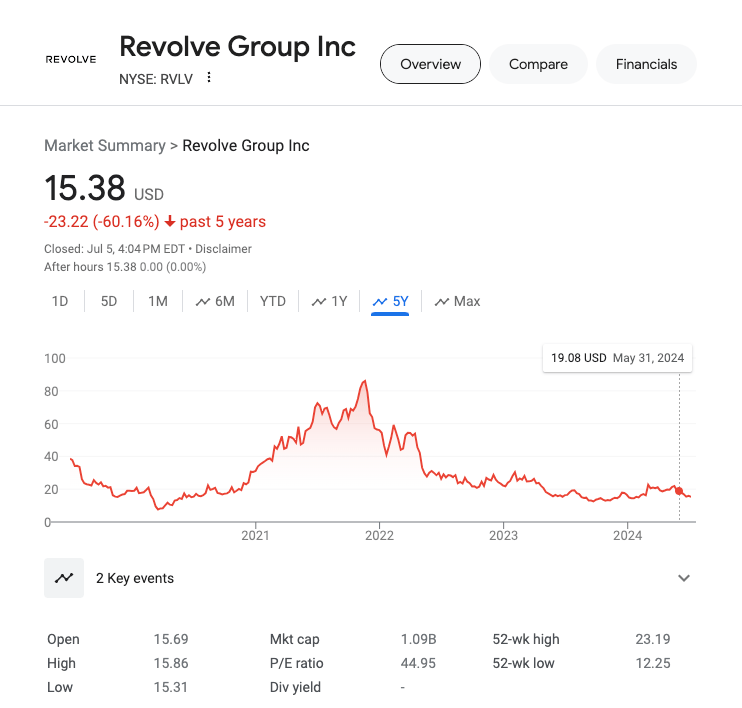
Task: Select the 1M time range
Action: [x=158, y=301]
